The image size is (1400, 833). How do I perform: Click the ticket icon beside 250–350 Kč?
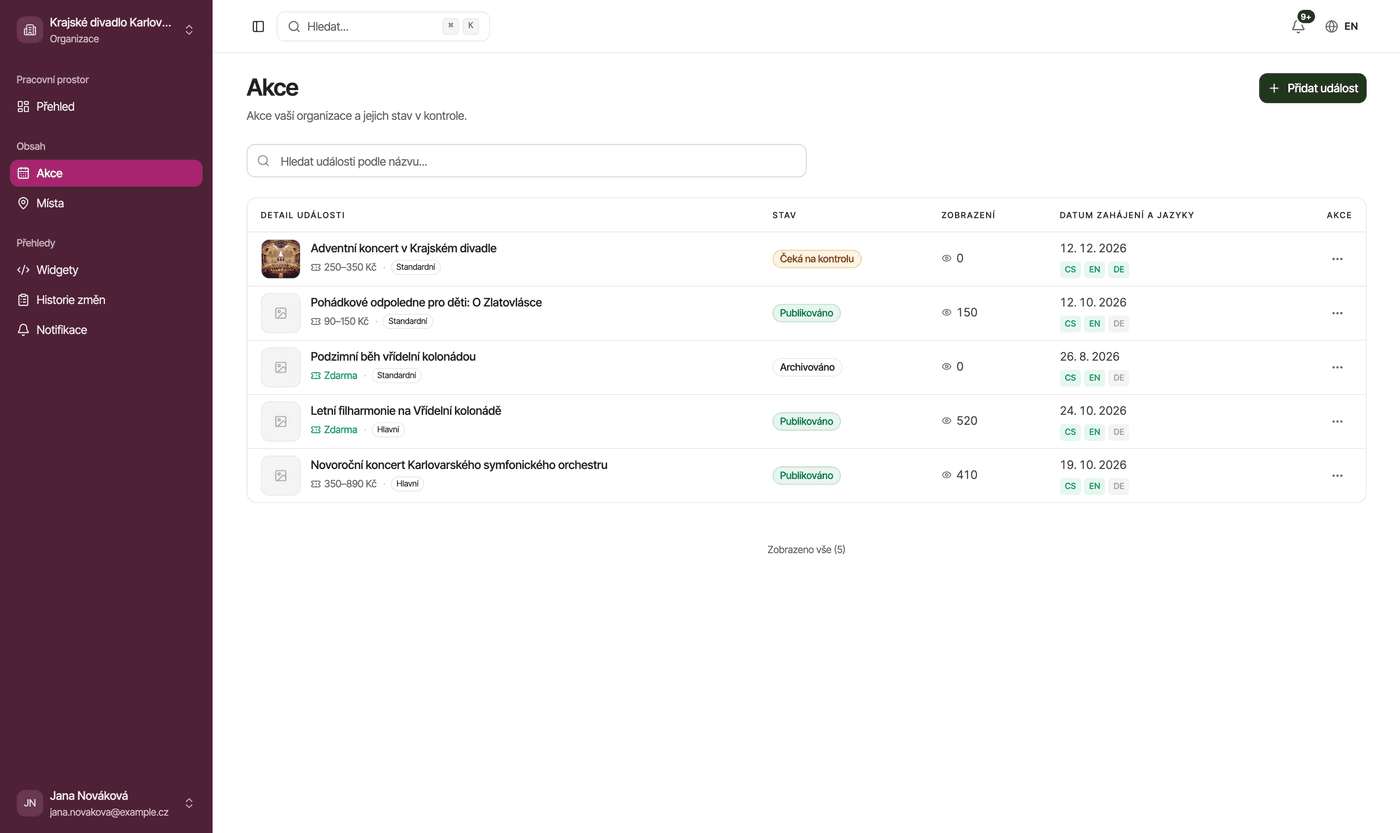coord(316,268)
